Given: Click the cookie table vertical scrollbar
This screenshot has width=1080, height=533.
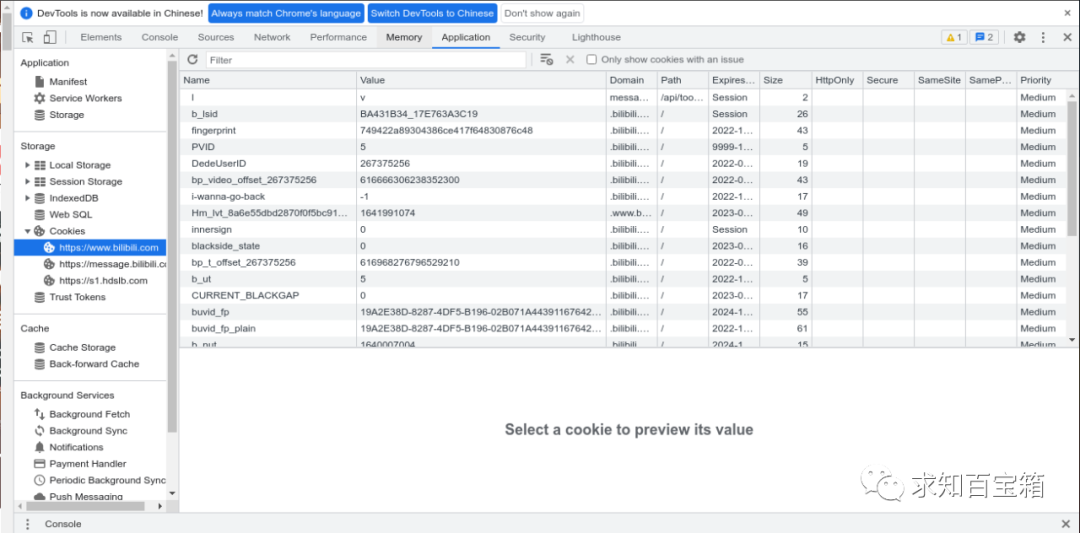Looking at the screenshot, I should point(1072,167).
